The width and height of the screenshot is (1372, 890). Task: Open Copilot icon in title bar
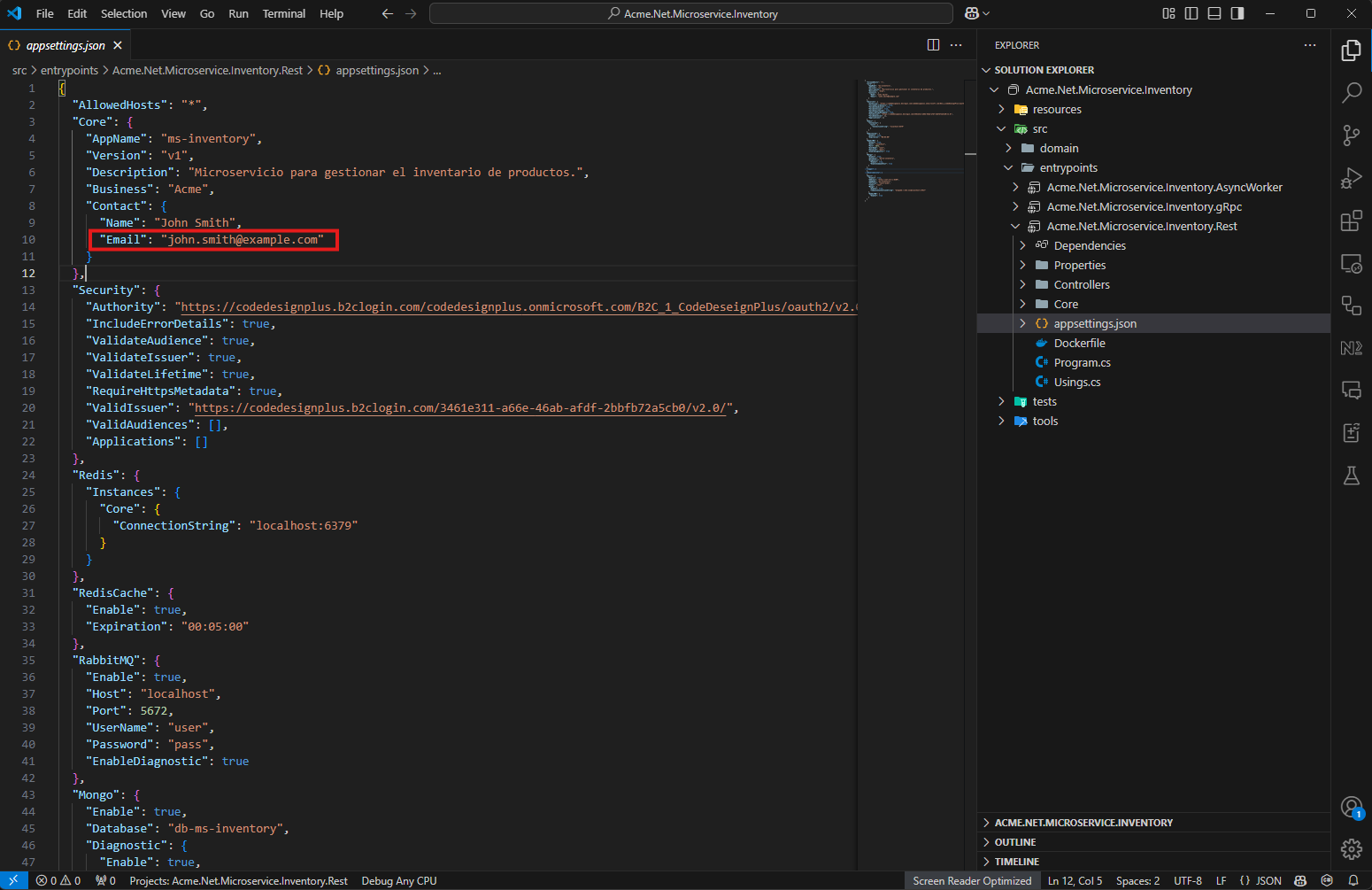(x=972, y=13)
